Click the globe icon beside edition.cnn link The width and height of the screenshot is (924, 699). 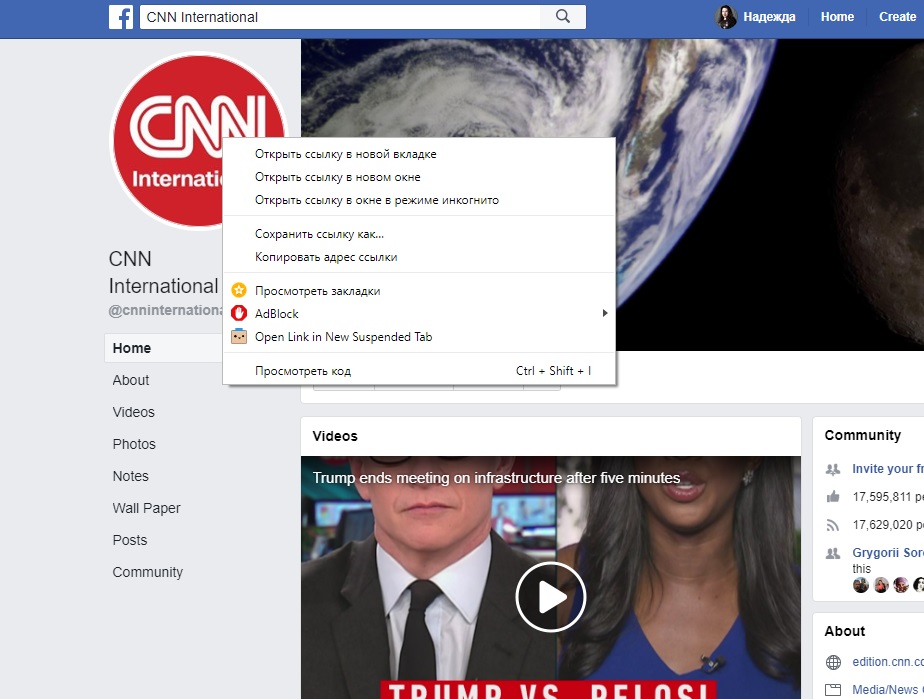[833, 662]
